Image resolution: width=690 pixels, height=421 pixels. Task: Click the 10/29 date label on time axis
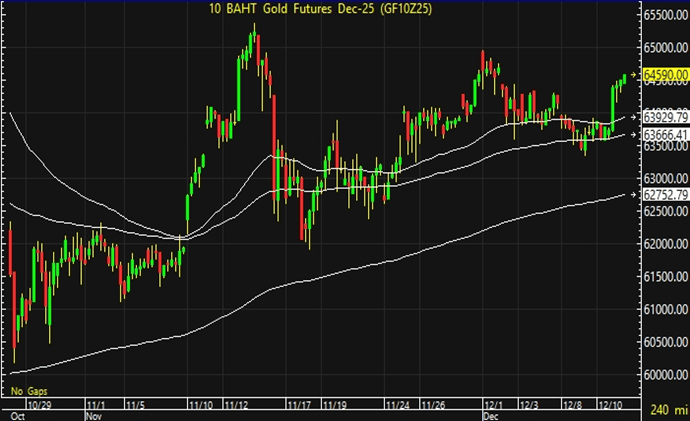point(38,404)
